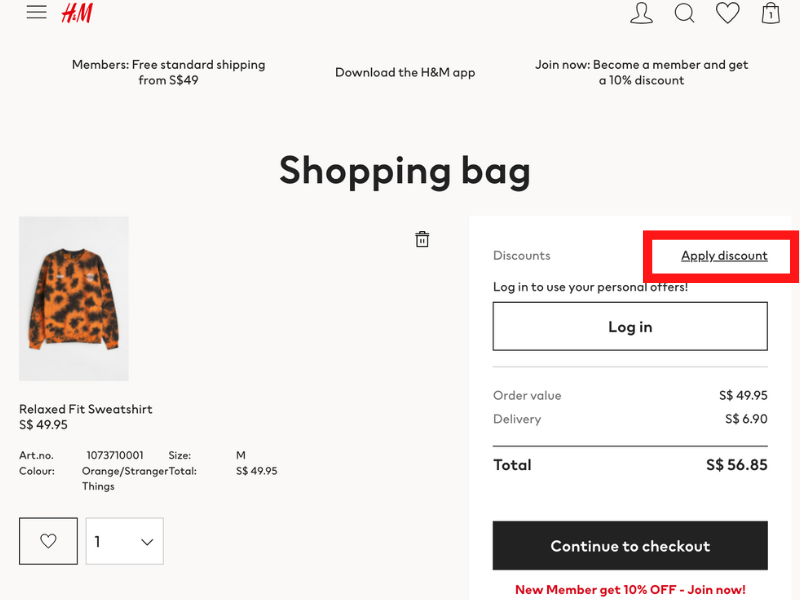Viewport: 800px width, 600px height.
Task: Click the search magnifier icon
Action: pos(684,13)
